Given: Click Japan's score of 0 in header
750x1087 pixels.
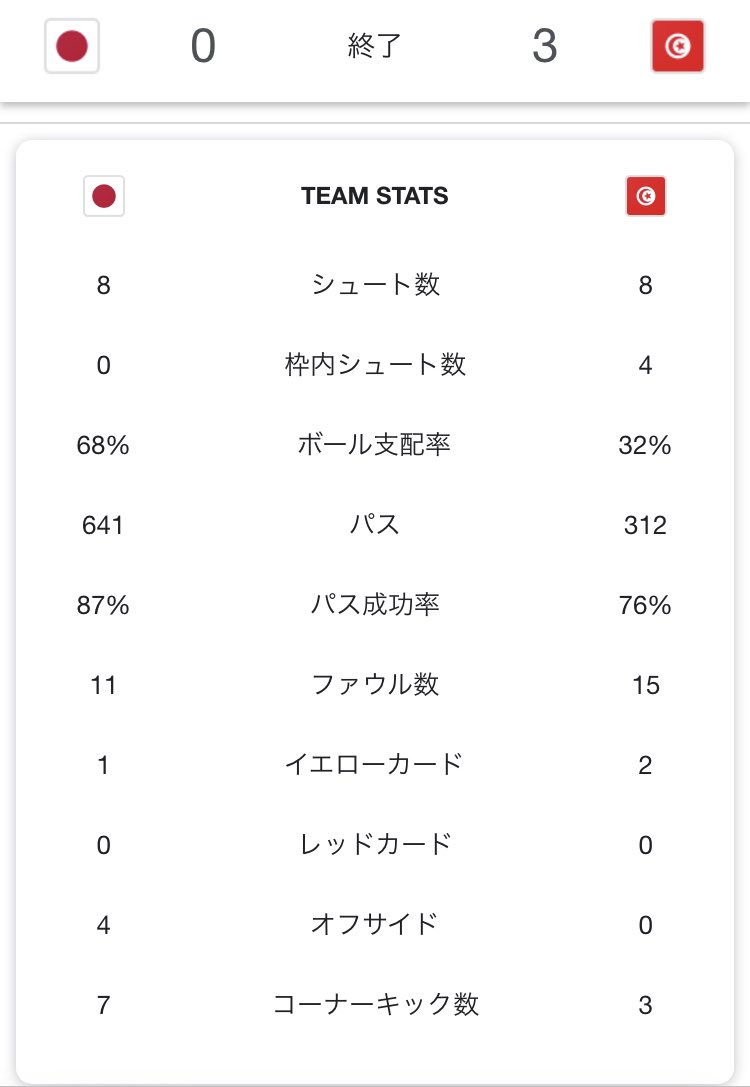Looking at the screenshot, I should [x=203, y=46].
